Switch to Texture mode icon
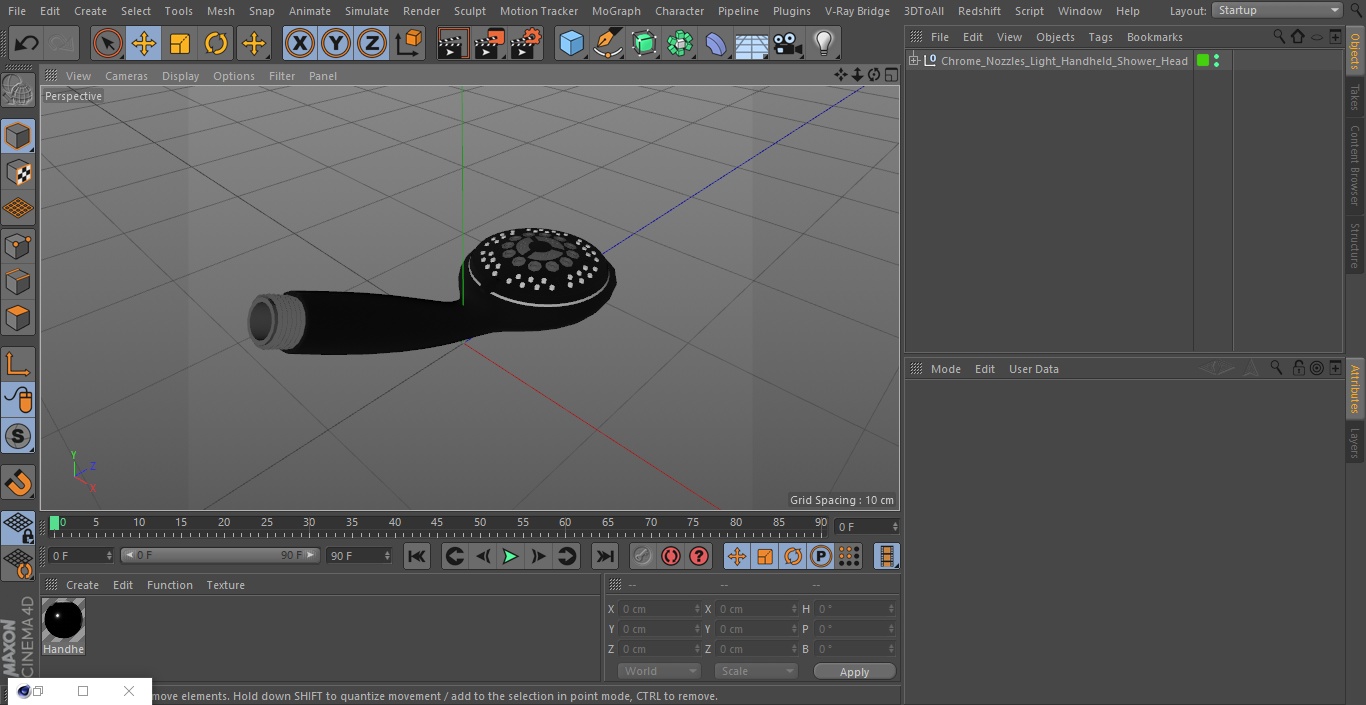This screenshot has height=705, width=1366. (18, 172)
